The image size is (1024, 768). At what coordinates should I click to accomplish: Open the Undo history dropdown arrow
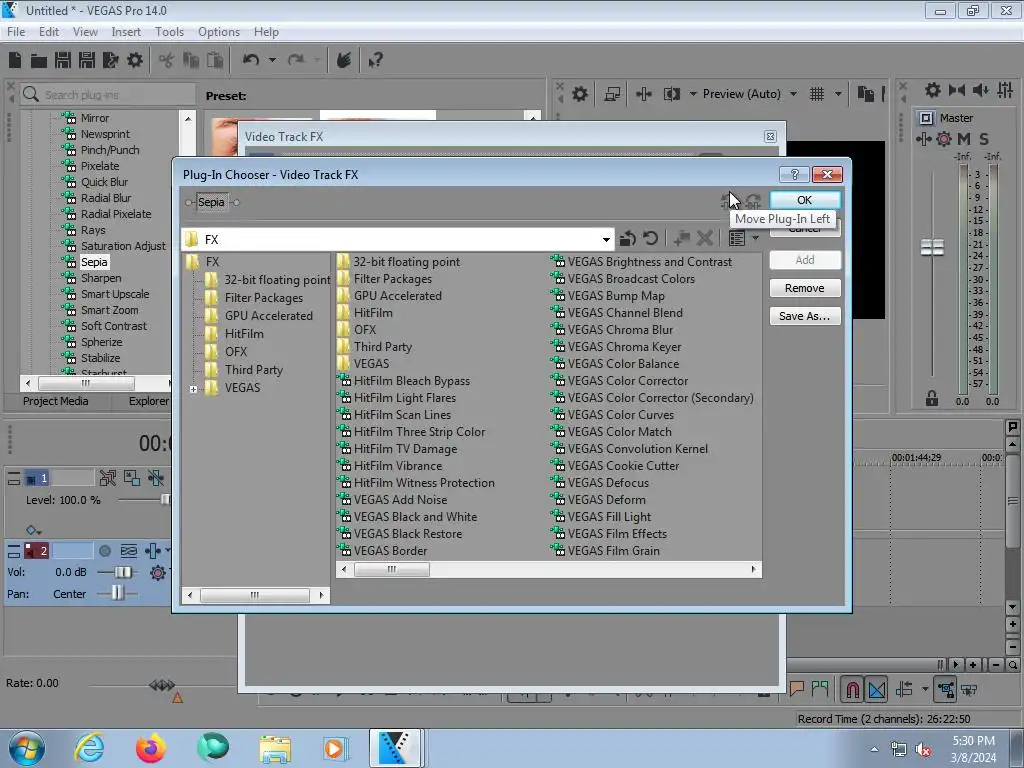pyautogui.click(x=272, y=60)
